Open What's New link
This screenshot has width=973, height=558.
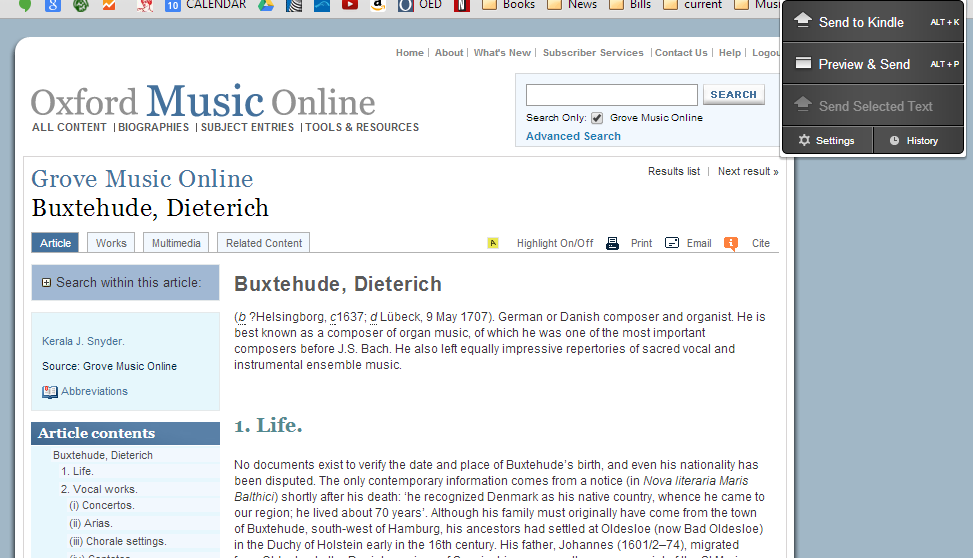[502, 53]
